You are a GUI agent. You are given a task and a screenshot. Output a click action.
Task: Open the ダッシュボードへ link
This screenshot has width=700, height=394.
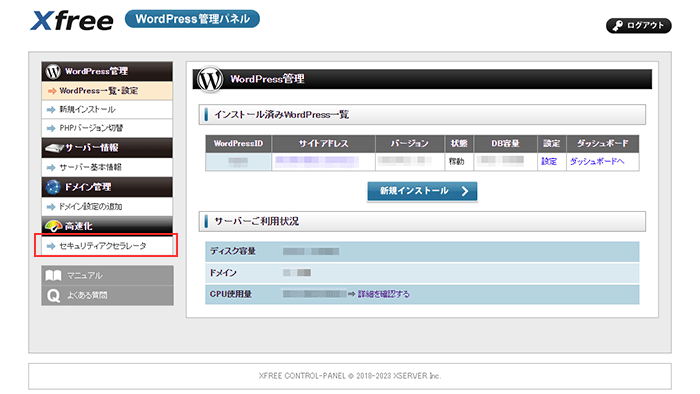(x=597, y=162)
